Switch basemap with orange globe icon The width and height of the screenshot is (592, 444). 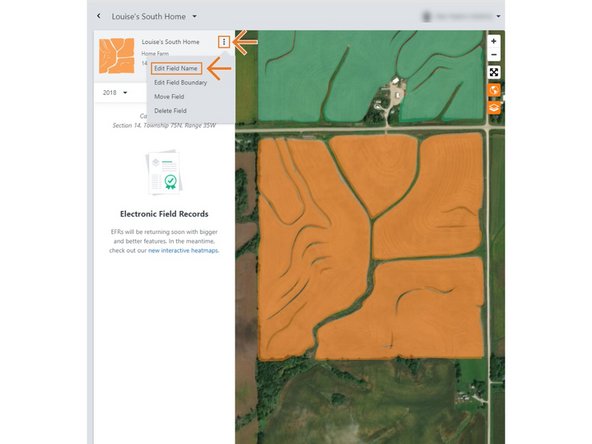coord(494,90)
